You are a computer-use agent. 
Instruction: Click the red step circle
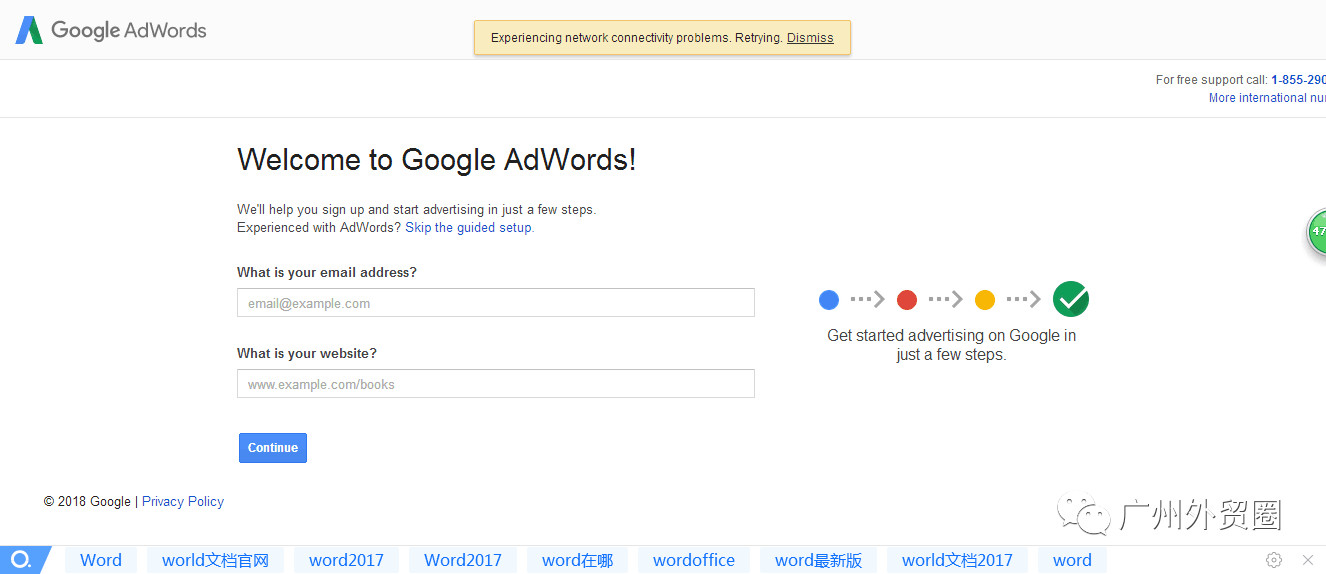point(907,299)
